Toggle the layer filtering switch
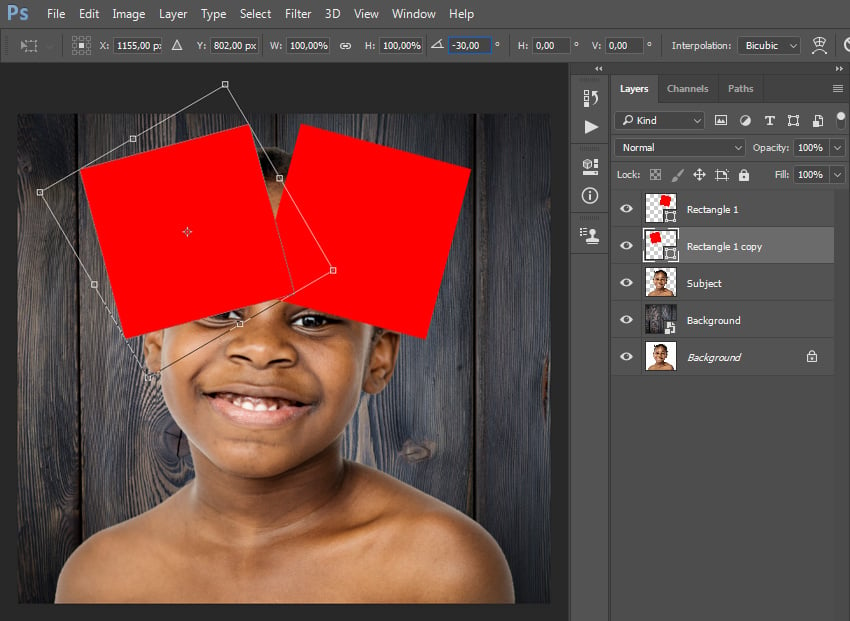 point(840,118)
